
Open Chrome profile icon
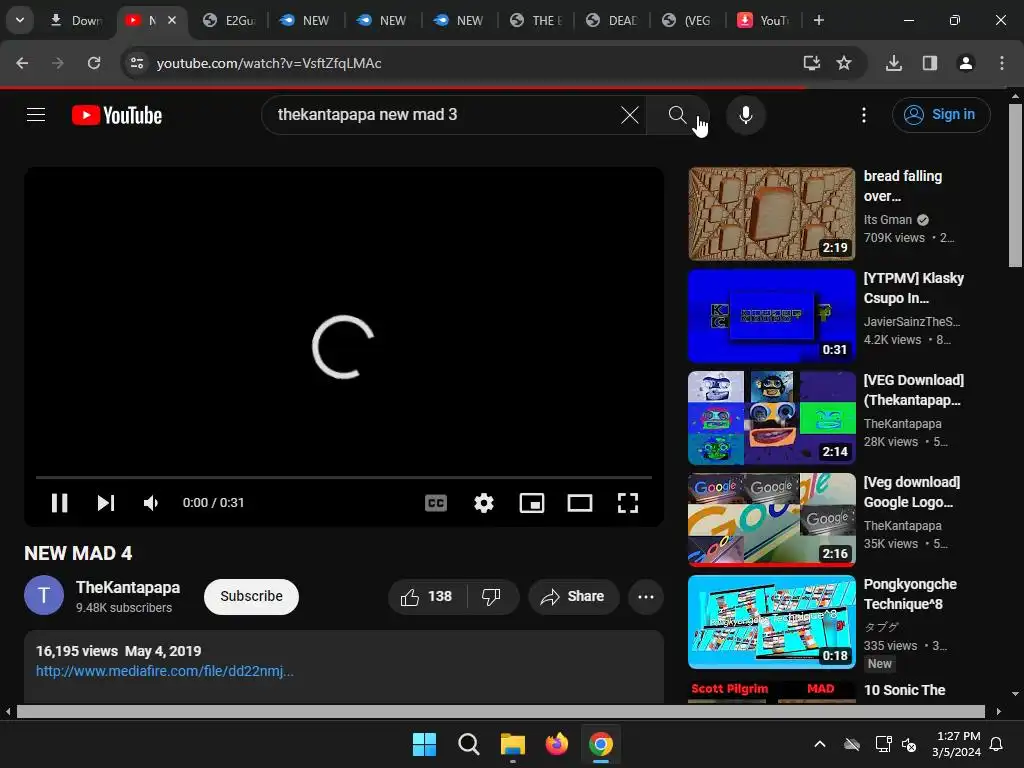coord(965,63)
